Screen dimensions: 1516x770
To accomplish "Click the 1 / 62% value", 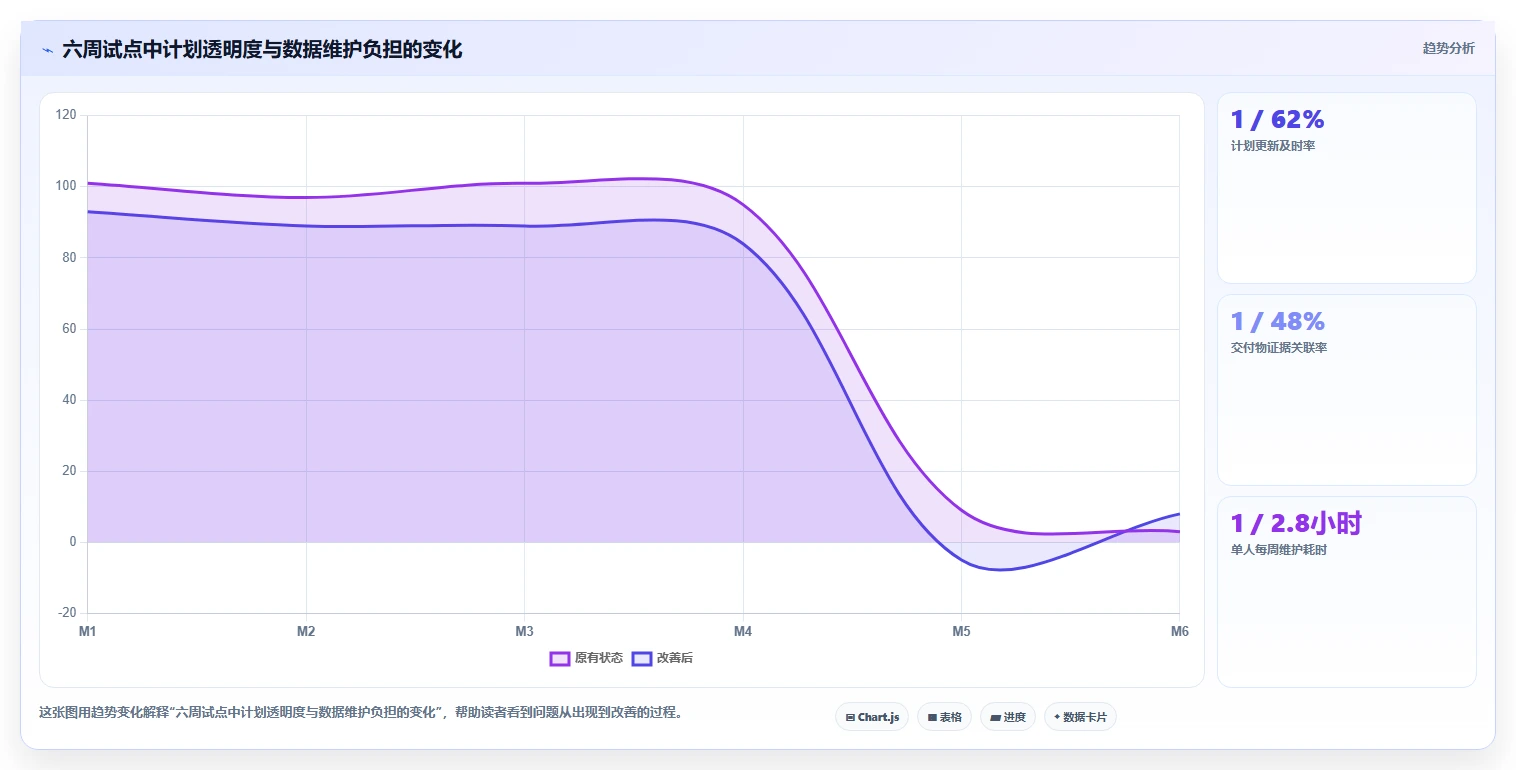I will (1277, 120).
